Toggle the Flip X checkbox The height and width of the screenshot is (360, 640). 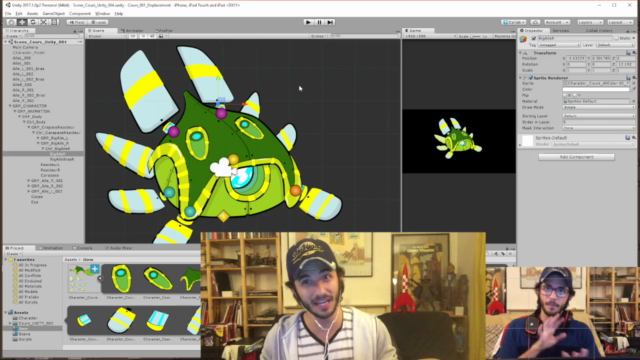click(565, 95)
